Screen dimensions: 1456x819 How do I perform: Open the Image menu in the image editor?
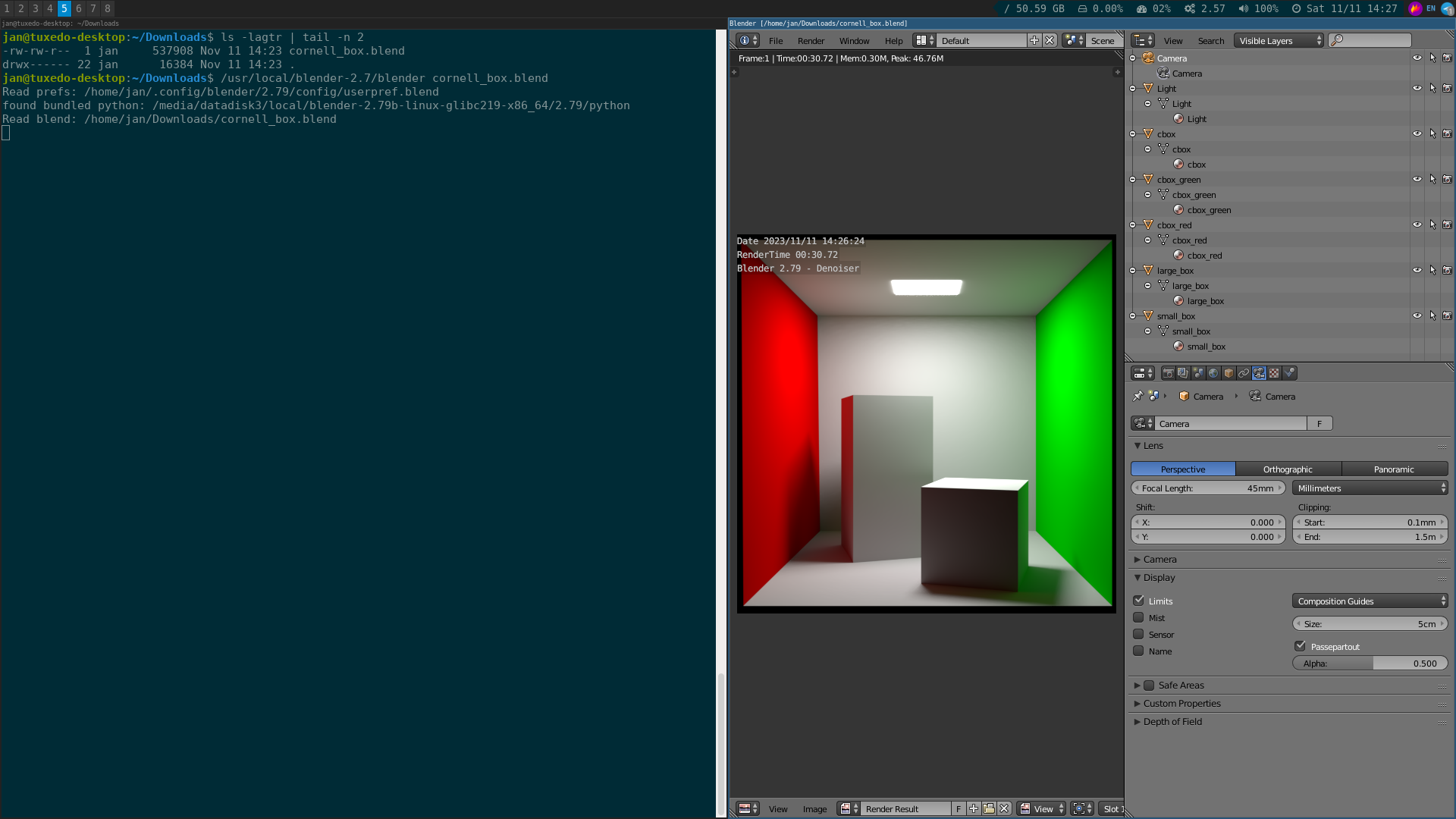coord(815,808)
